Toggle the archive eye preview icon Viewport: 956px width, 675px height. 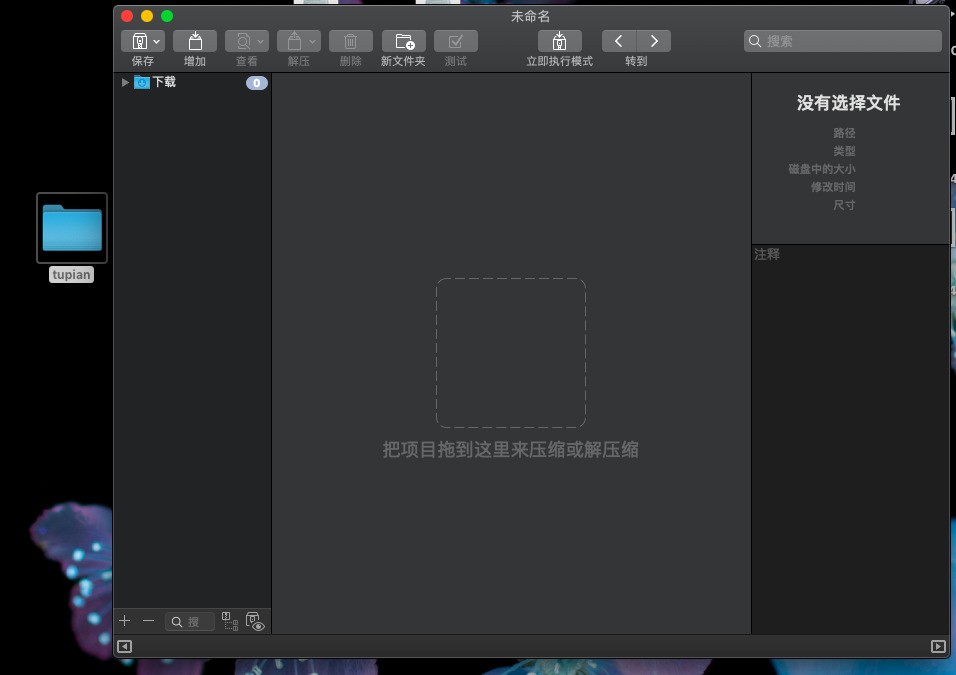(255, 621)
